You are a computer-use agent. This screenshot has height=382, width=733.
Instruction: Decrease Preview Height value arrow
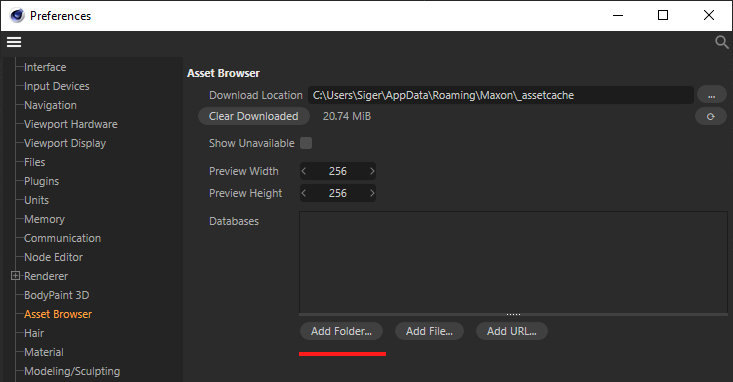click(x=304, y=193)
